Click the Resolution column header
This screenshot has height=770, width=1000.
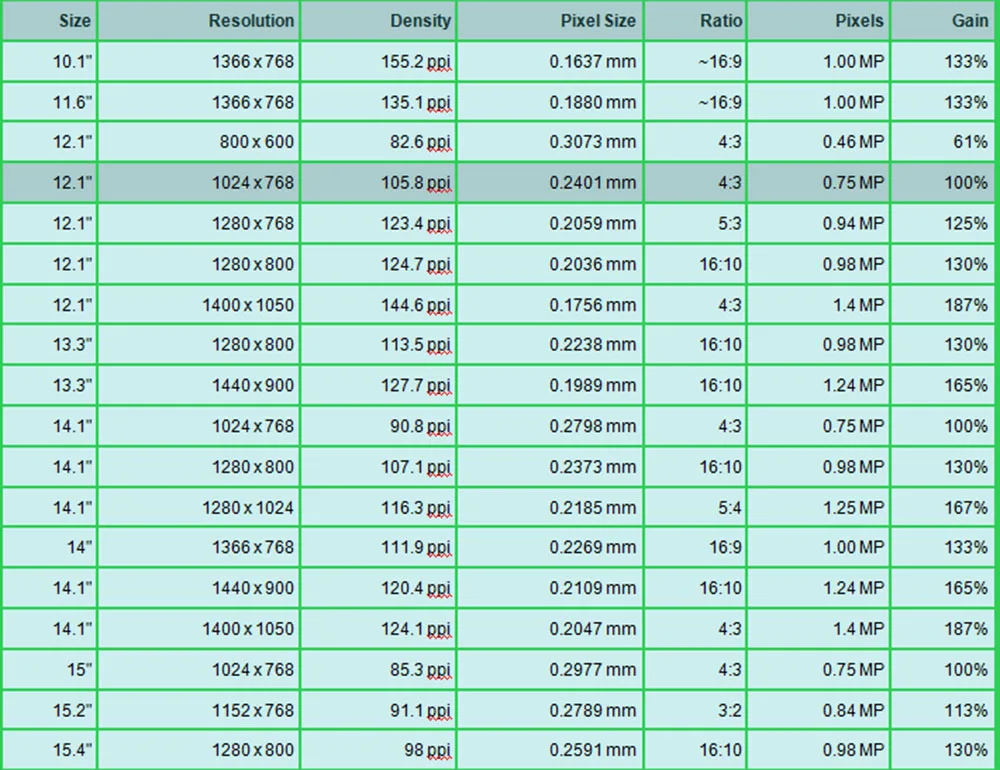(x=199, y=21)
